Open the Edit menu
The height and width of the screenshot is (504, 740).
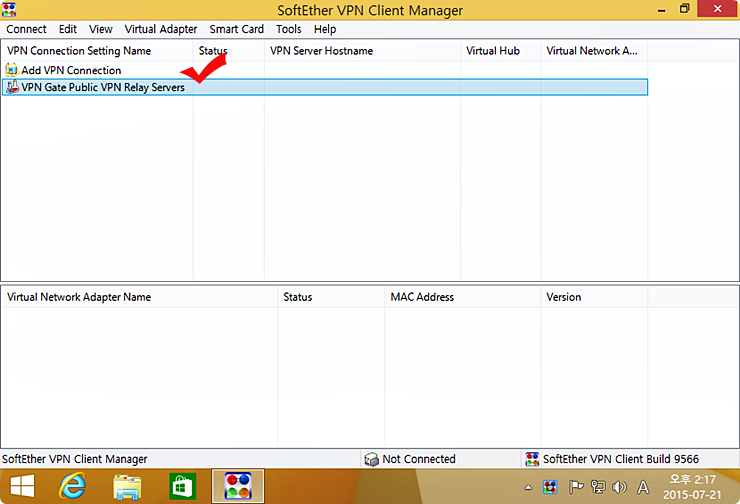pos(67,29)
